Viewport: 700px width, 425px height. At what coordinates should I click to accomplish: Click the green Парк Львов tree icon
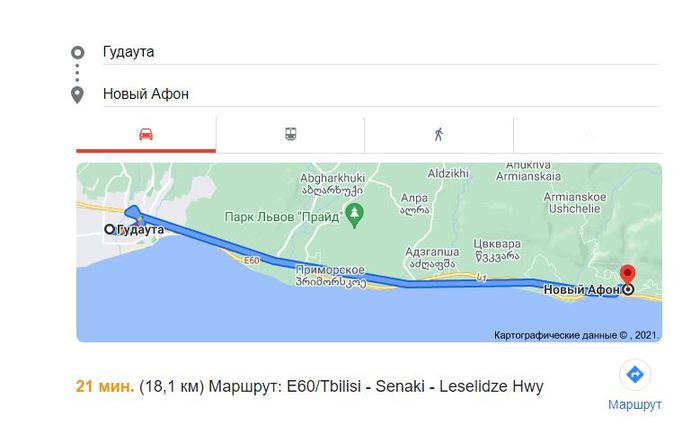(x=352, y=213)
